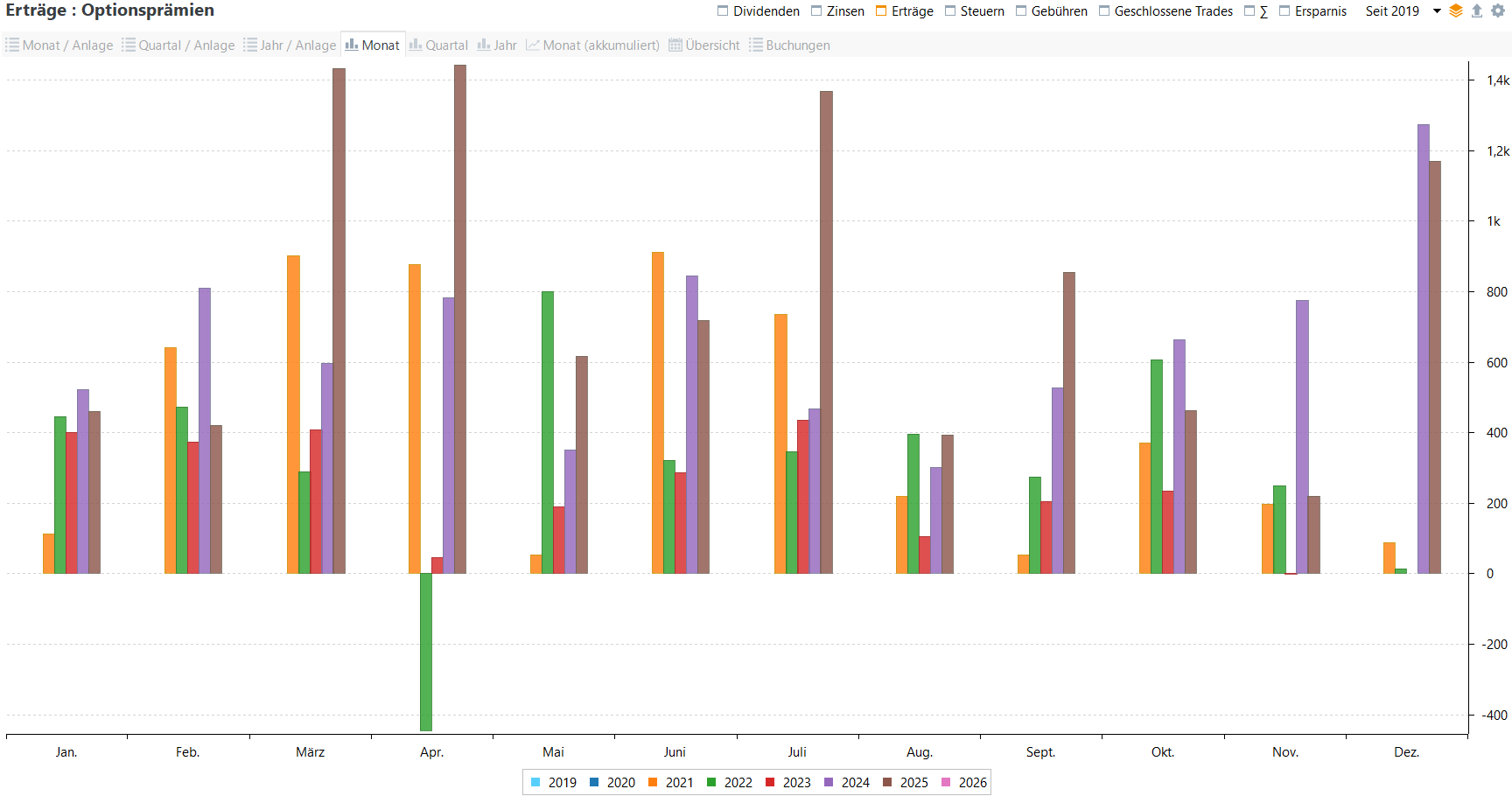Screen dimensions: 1512x803
Task: Enable the Dividenden checkbox
Action: coord(723,11)
